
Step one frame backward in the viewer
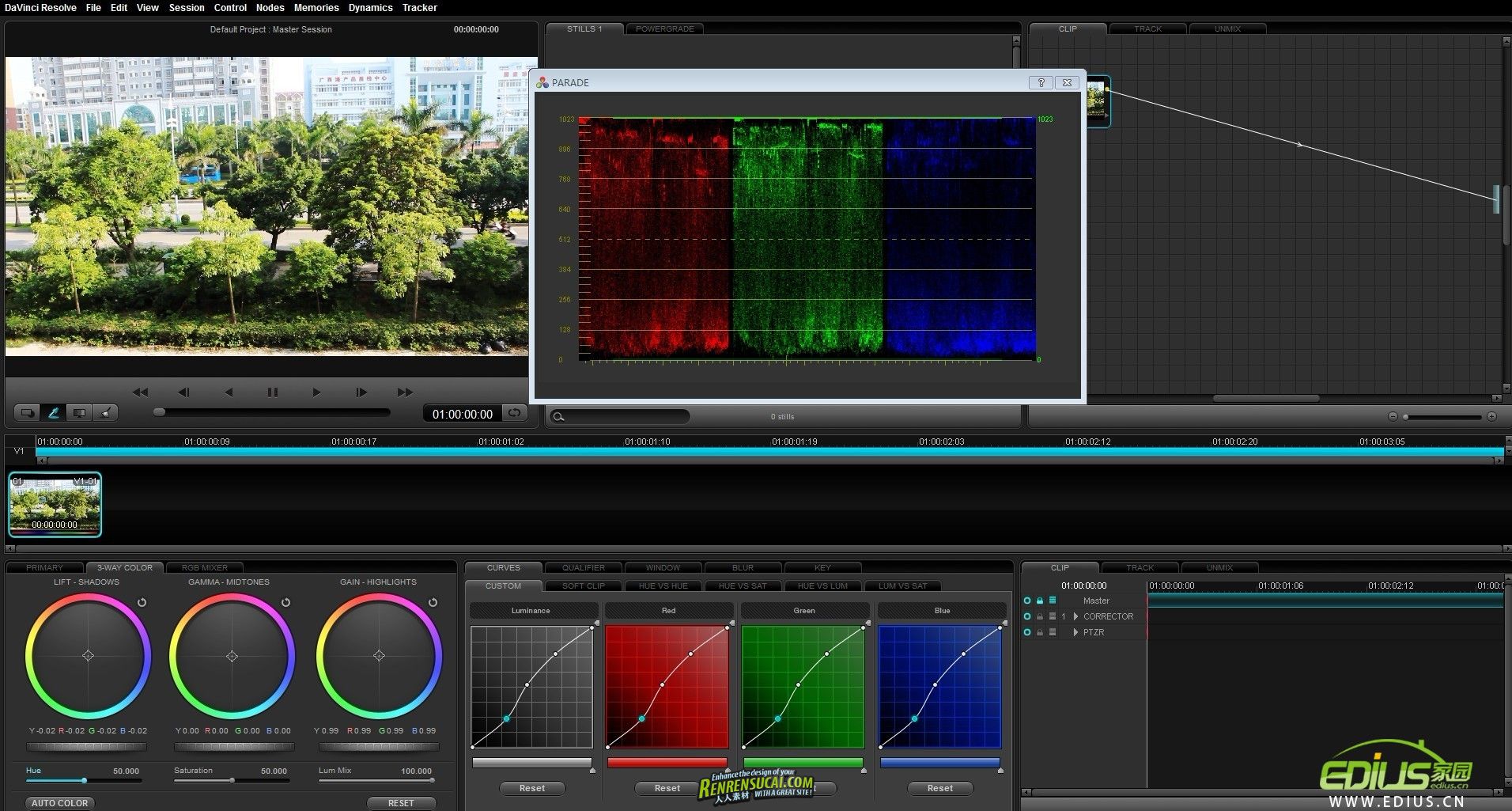pyautogui.click(x=183, y=392)
